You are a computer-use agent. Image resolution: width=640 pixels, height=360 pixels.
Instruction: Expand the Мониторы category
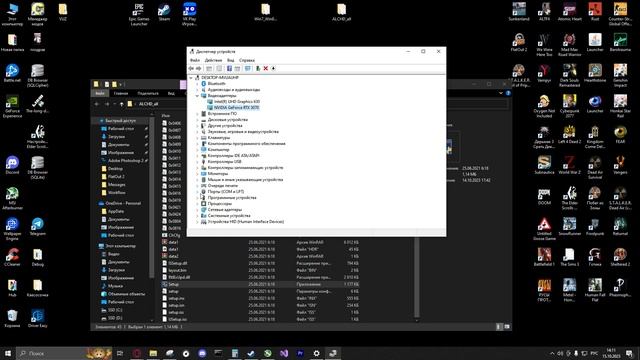tap(197, 173)
